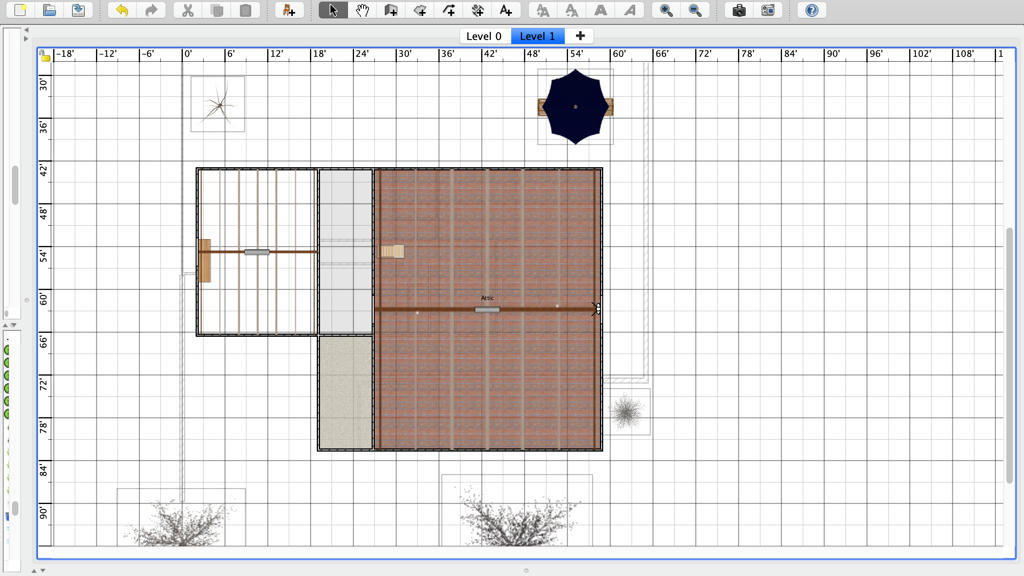Add a new level with the plus tab
The width and height of the screenshot is (1024, 576).
coord(579,36)
